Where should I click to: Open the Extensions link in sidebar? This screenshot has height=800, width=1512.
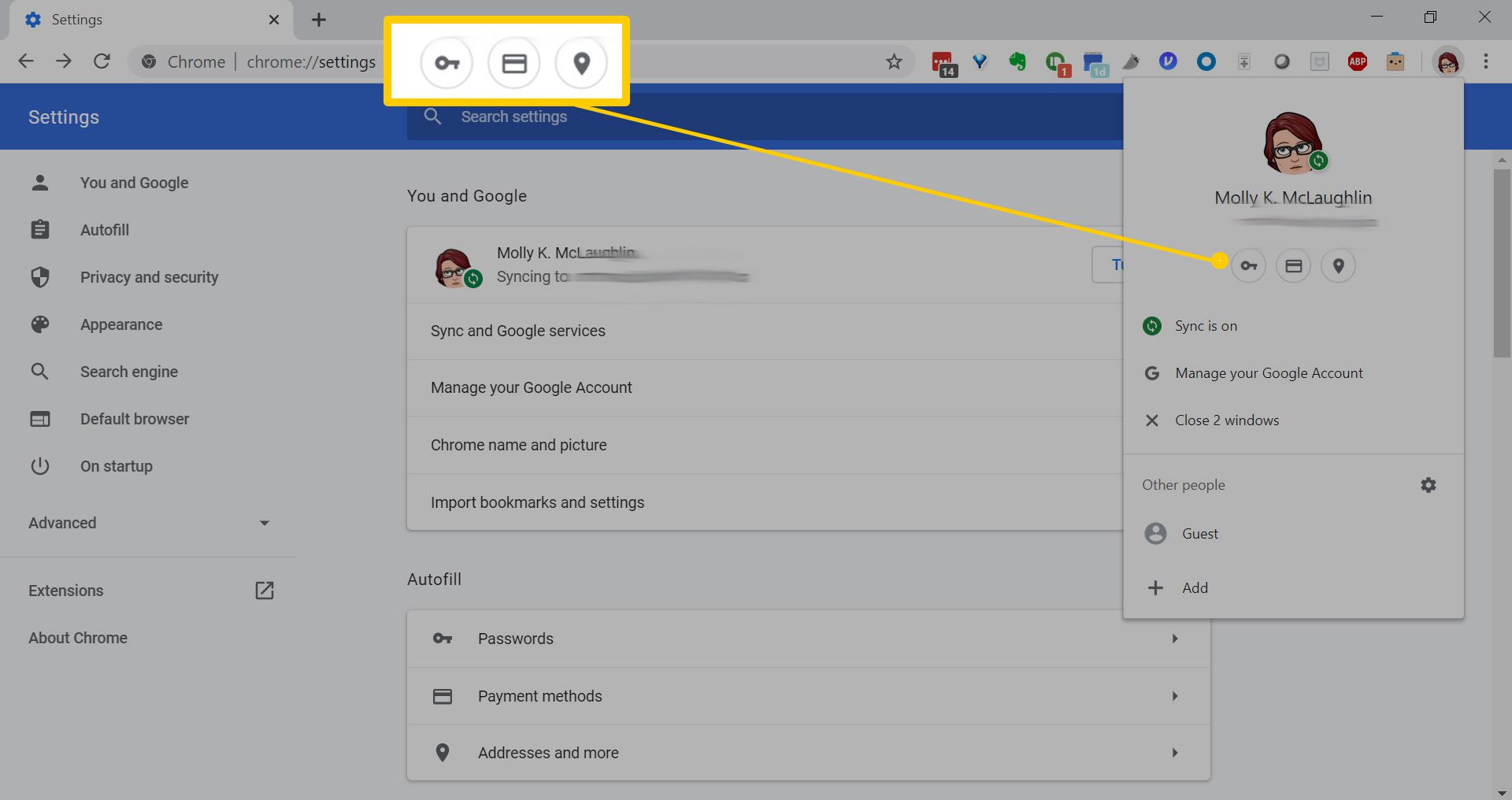[x=66, y=591]
